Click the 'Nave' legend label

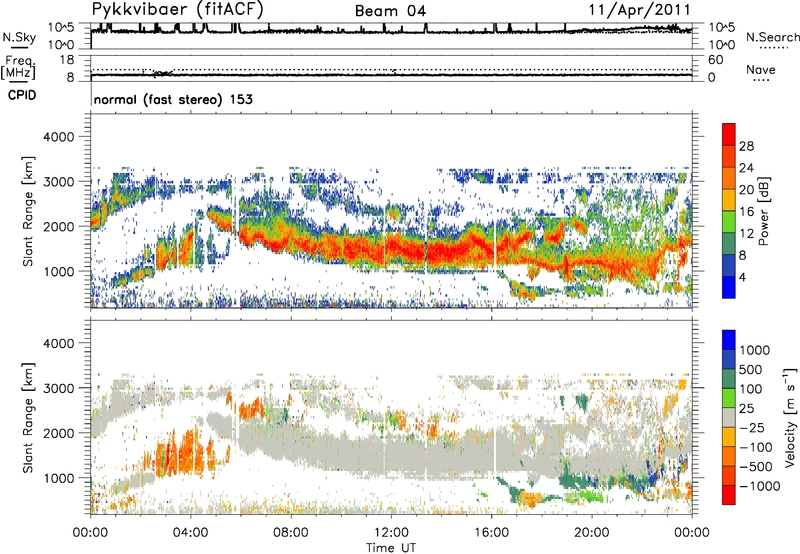click(x=761, y=70)
